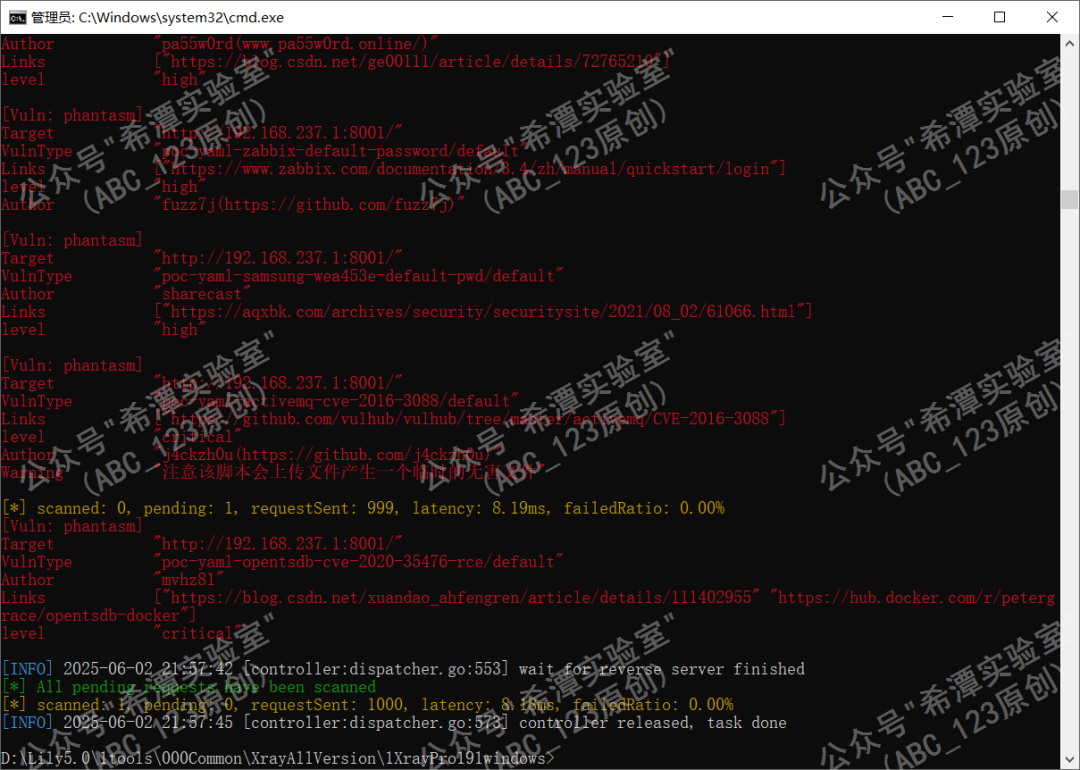
Task: Open the cmd.exe system menu icon
Action: coord(17,17)
